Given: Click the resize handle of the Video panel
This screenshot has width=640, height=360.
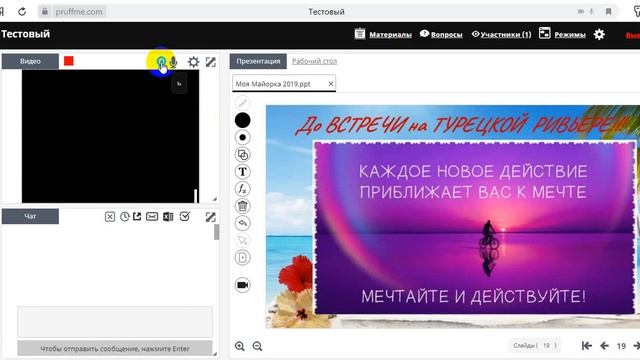Looking at the screenshot, I should coord(214,199).
